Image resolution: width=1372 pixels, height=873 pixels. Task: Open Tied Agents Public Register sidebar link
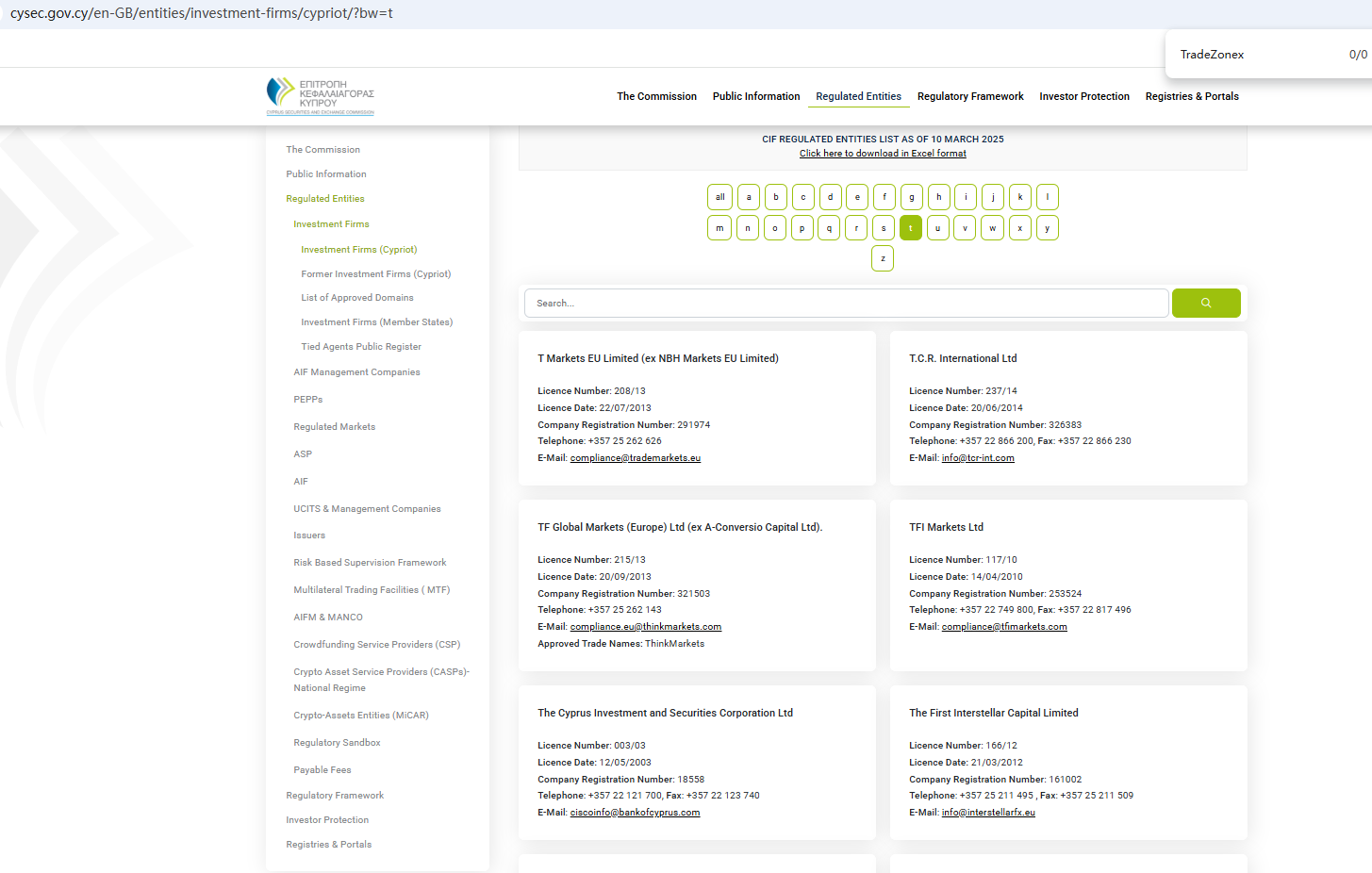(x=360, y=347)
